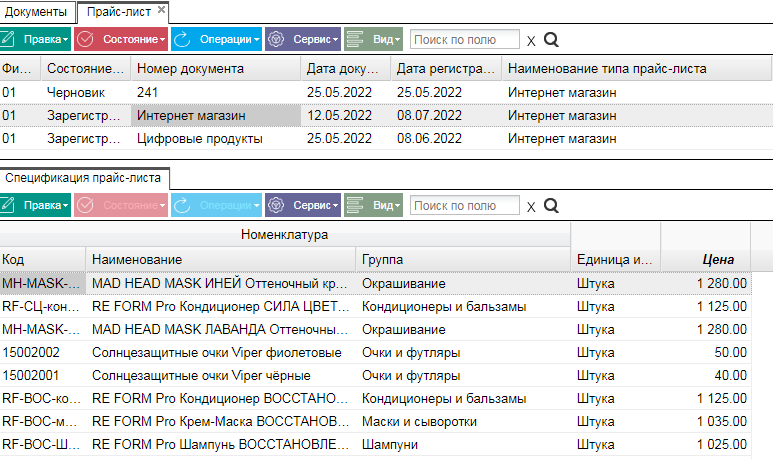The height and width of the screenshot is (459, 773).
Task: Click code 15002001 cell
Action: pyautogui.click(x=42, y=376)
